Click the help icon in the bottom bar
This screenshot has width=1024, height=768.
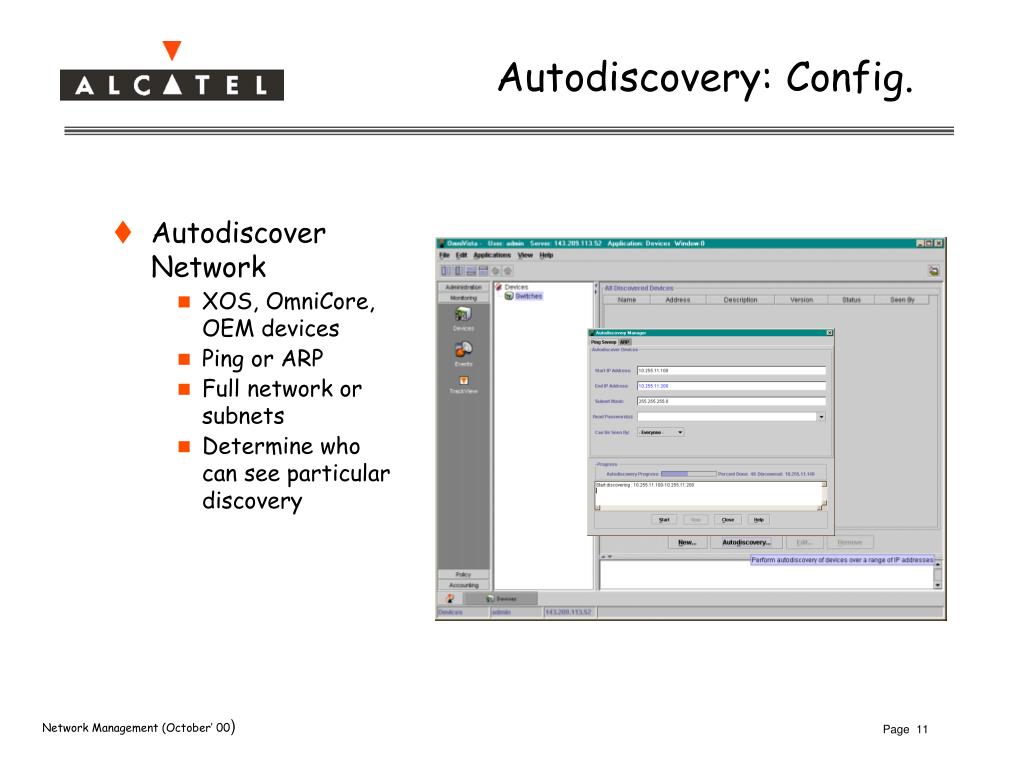coord(450,598)
